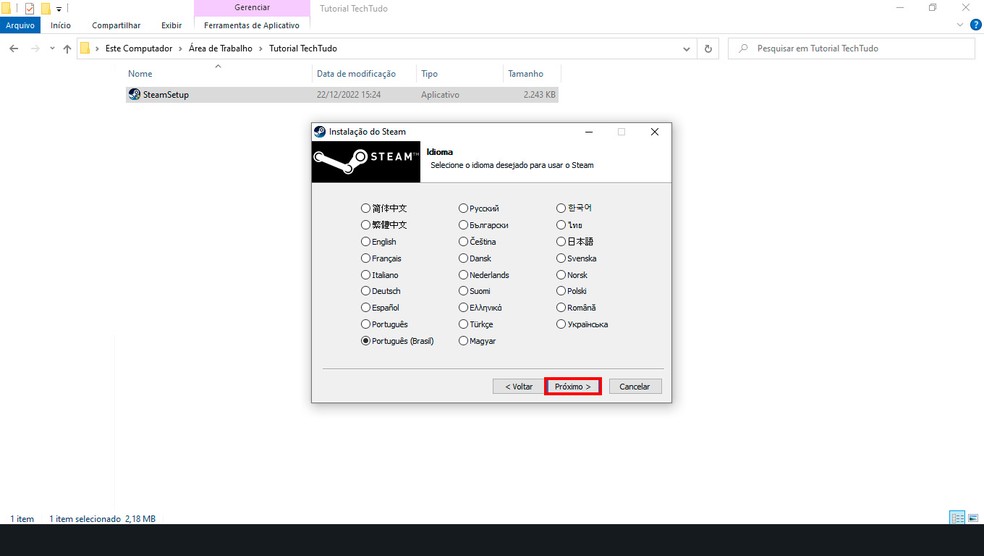Click the Gerenciar contextual tab

252,8
